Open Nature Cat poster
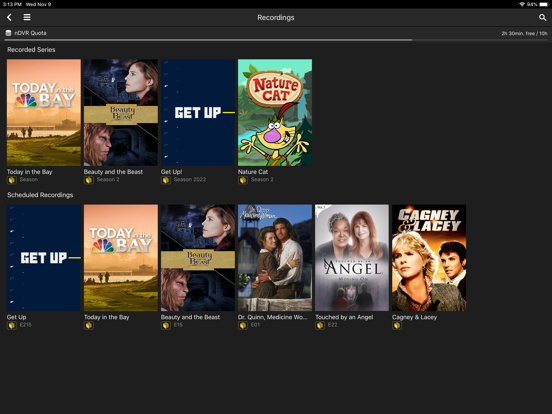The width and height of the screenshot is (552, 414). pos(275,112)
